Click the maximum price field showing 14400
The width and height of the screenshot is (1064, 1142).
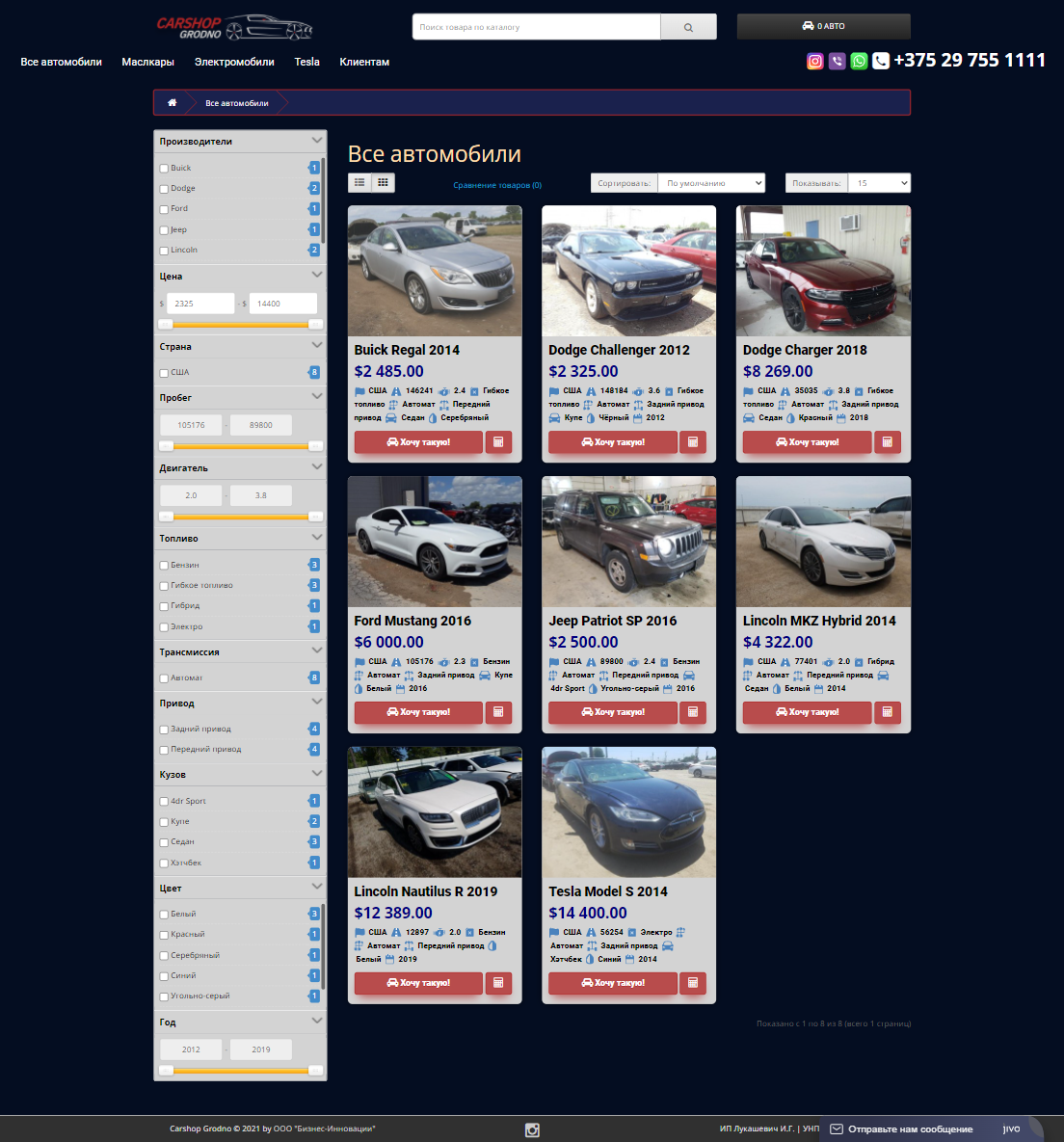coord(283,304)
